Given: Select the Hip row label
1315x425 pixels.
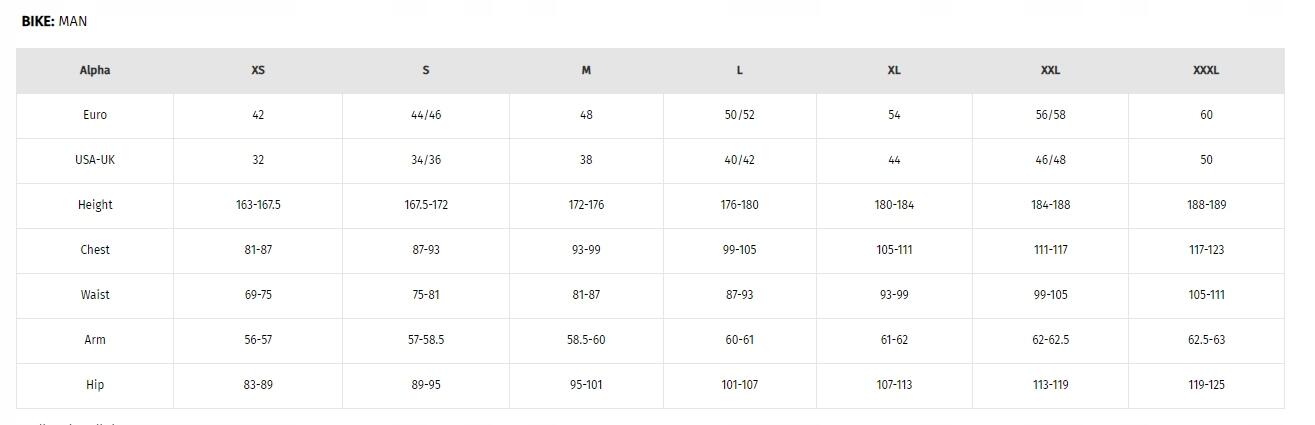Looking at the screenshot, I should click(95, 385).
